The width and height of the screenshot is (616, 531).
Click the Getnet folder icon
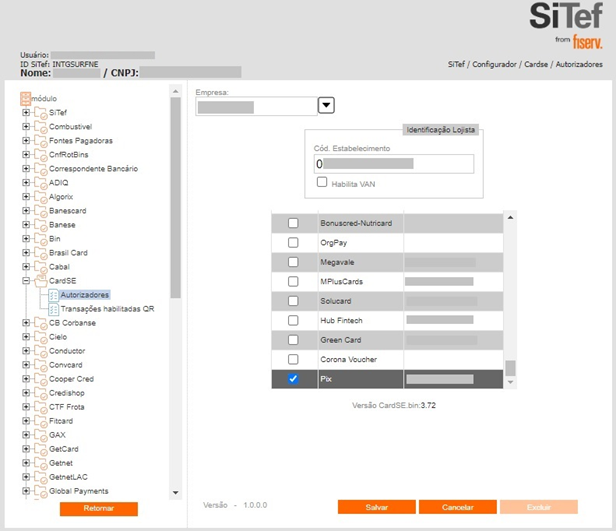pos(40,463)
